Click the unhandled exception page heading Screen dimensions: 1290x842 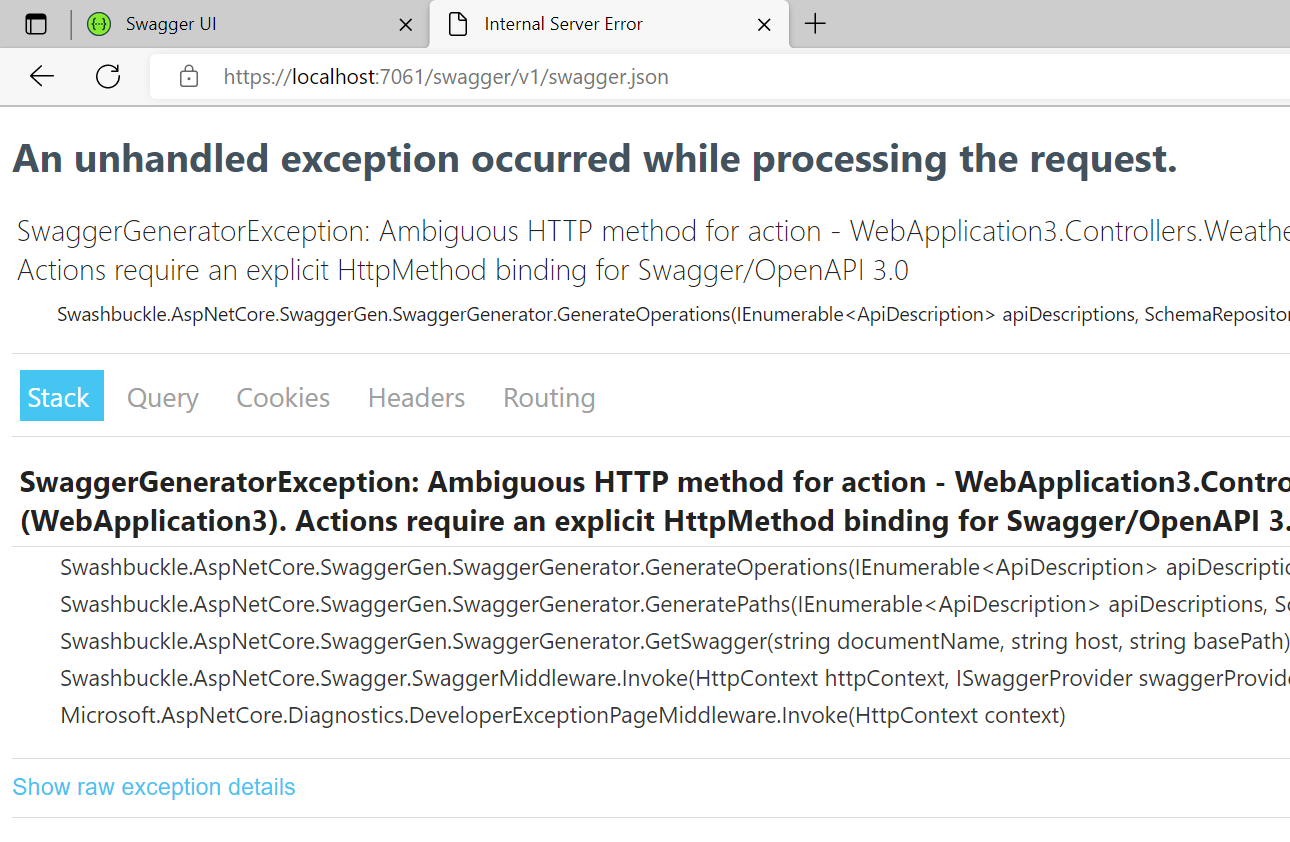tap(594, 159)
